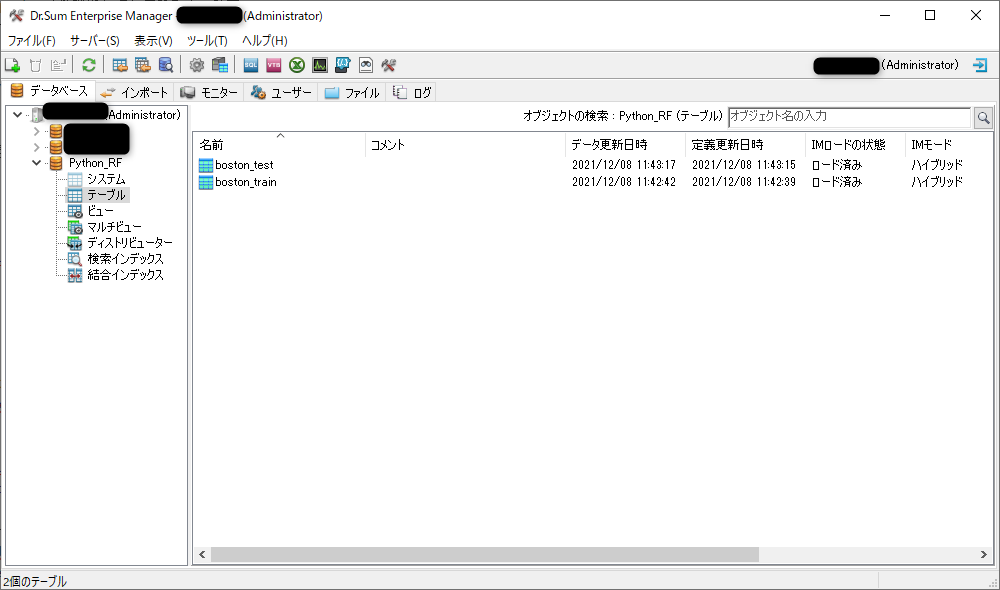1000x590 pixels.
Task: Click the new object icon with green plus
Action: [12, 65]
